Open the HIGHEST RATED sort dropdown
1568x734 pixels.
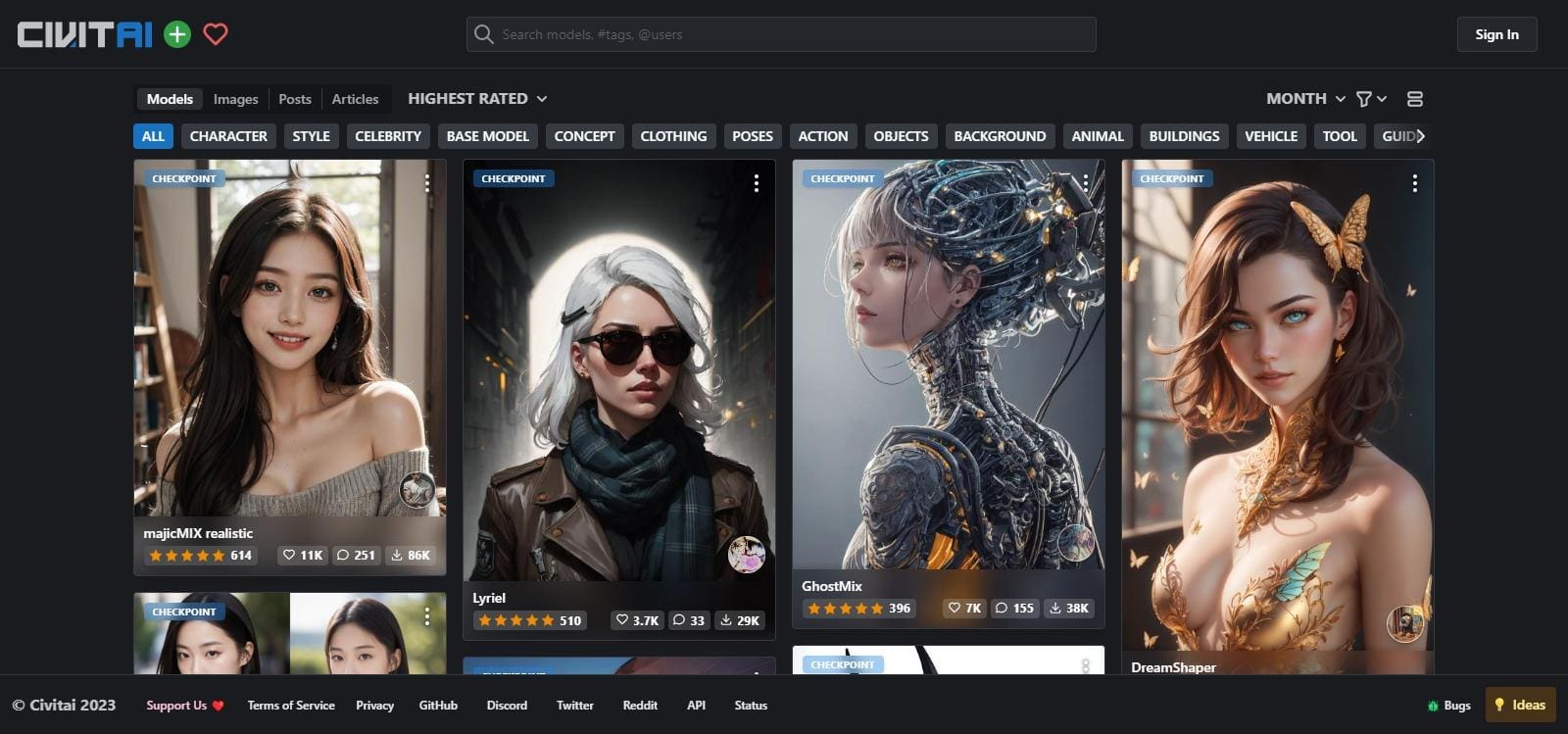477,99
